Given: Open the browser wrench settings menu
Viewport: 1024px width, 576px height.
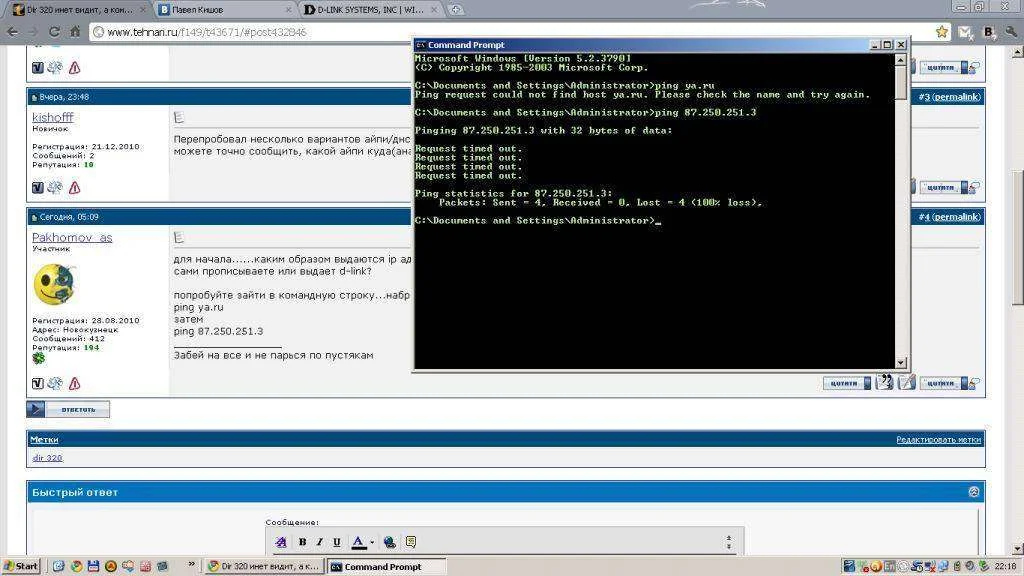Looking at the screenshot, I should coord(1010,32).
